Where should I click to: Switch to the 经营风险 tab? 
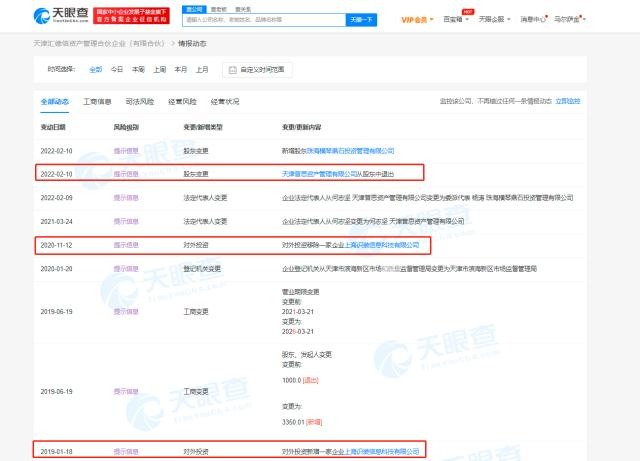(182, 101)
